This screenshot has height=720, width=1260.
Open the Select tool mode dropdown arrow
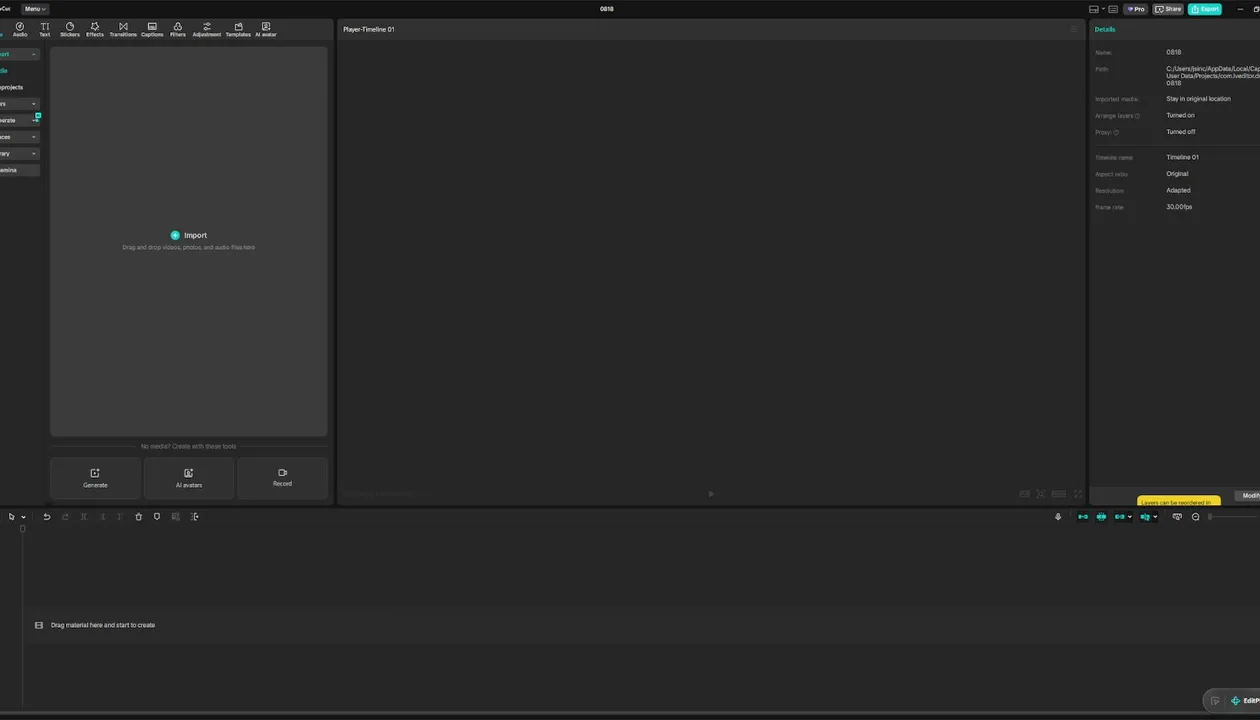coord(23,517)
